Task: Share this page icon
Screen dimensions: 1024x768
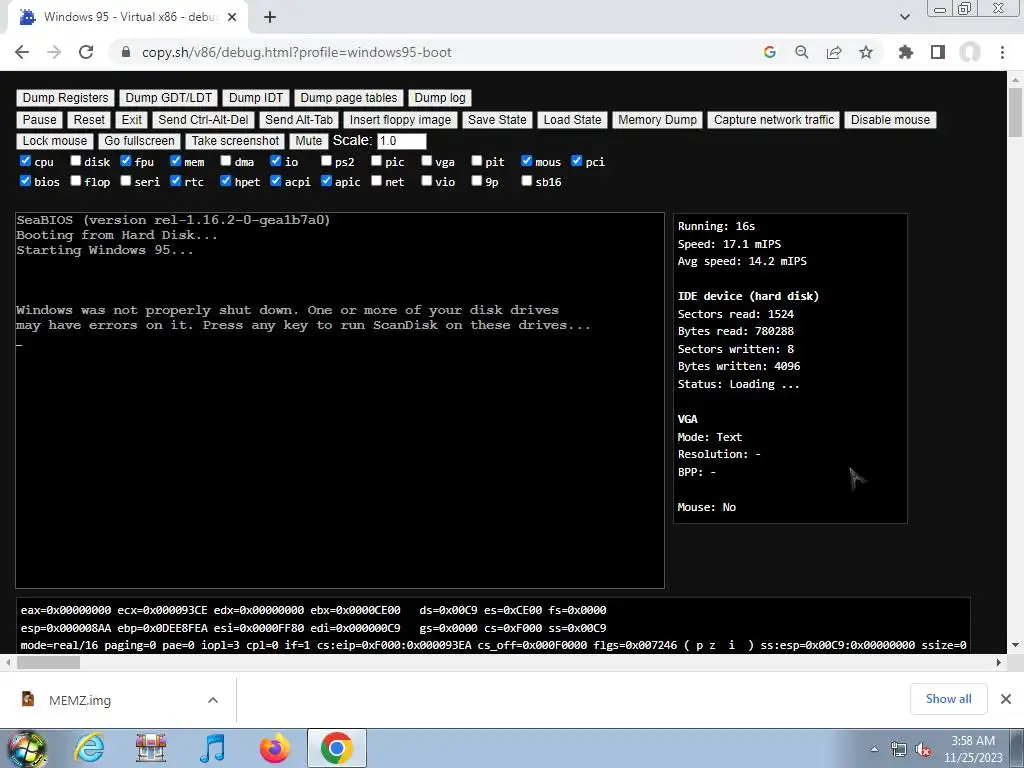Action: (x=834, y=52)
